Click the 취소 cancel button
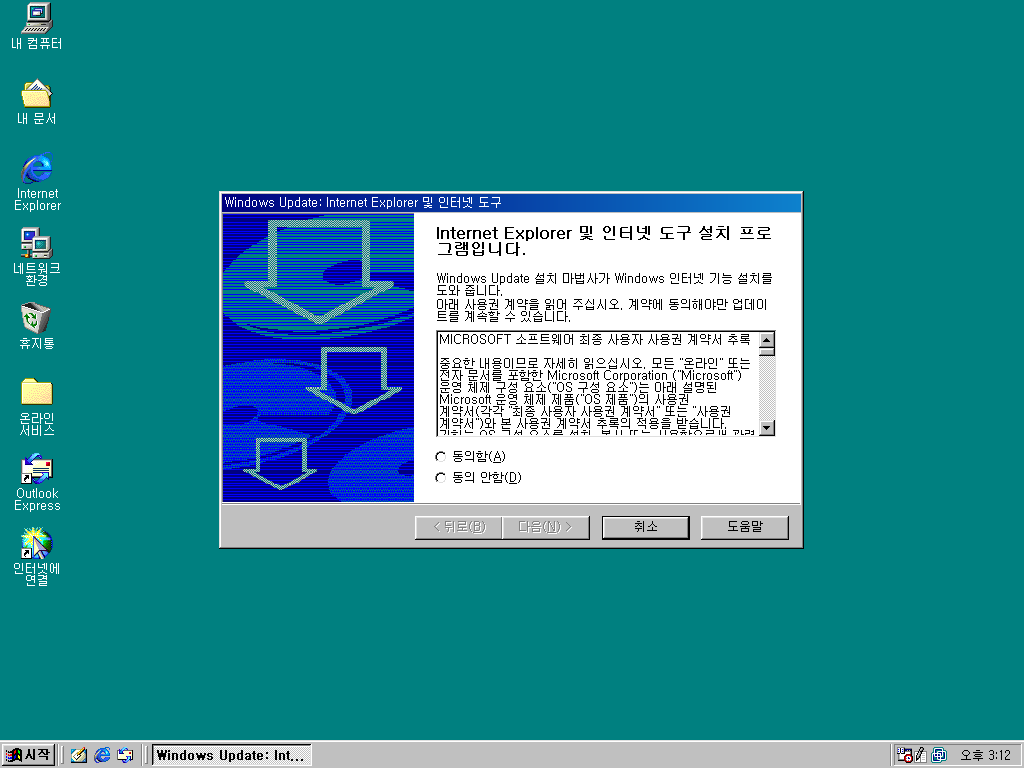The height and width of the screenshot is (768, 1024). [645, 527]
